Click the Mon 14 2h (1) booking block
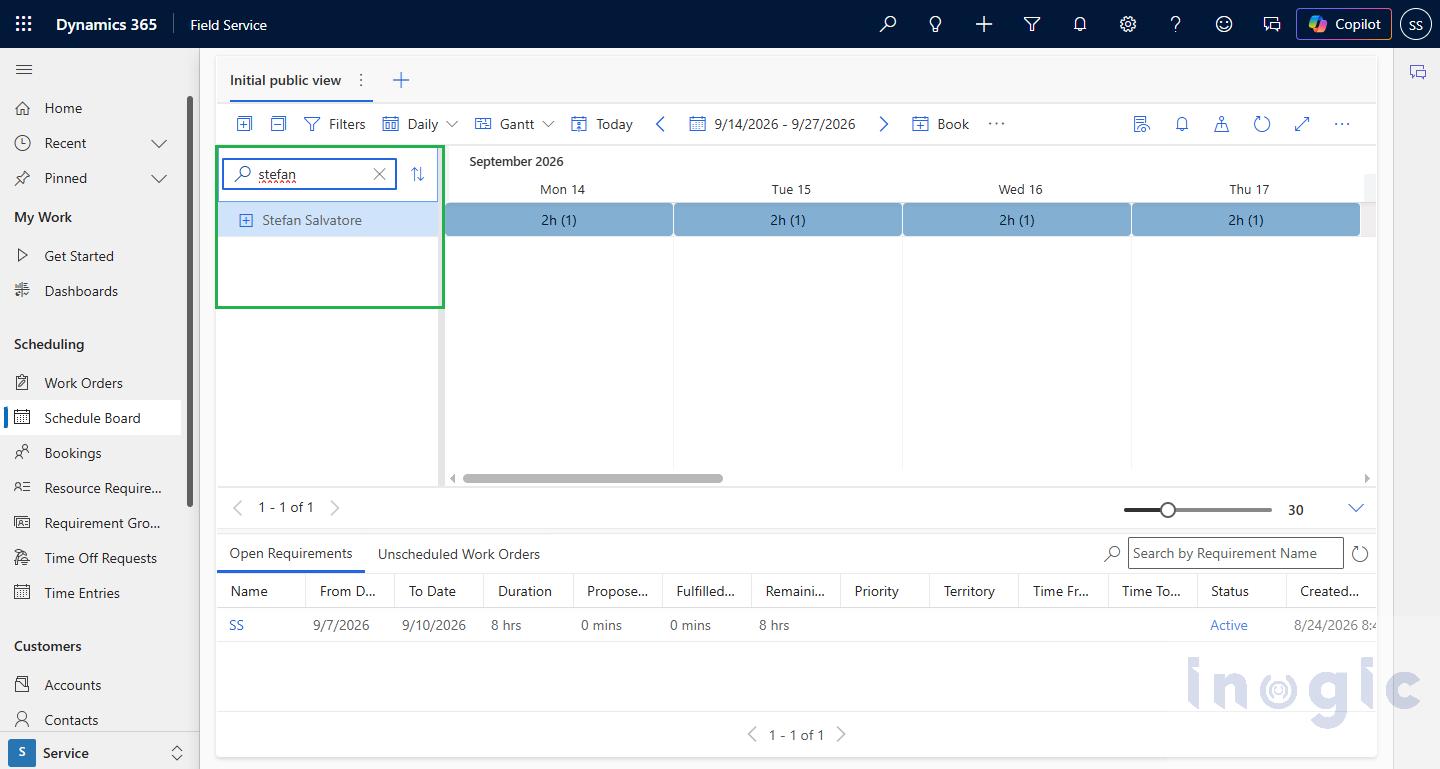This screenshot has height=769, width=1440. (559, 220)
